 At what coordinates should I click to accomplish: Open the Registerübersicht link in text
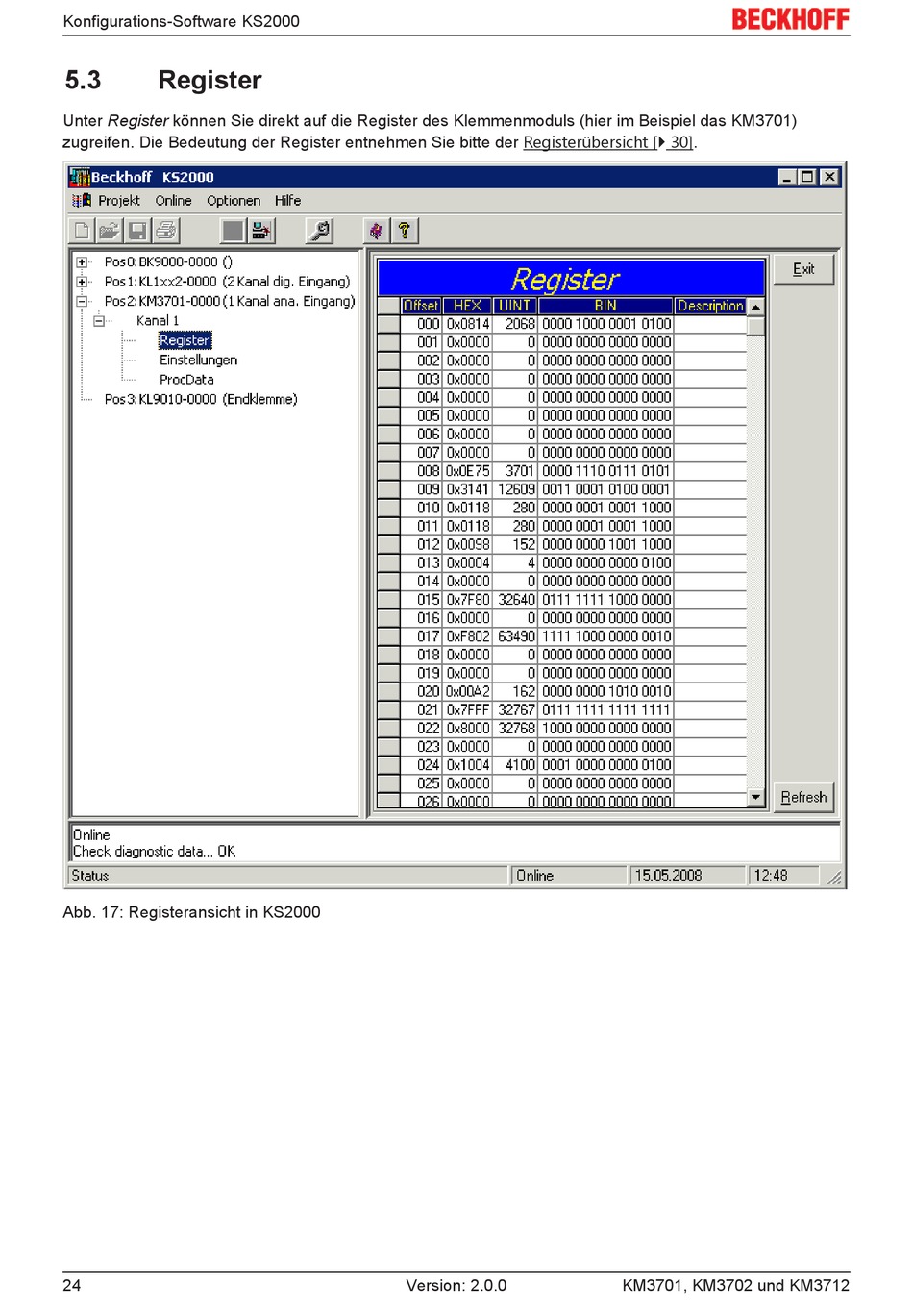pyautogui.click(x=607, y=142)
